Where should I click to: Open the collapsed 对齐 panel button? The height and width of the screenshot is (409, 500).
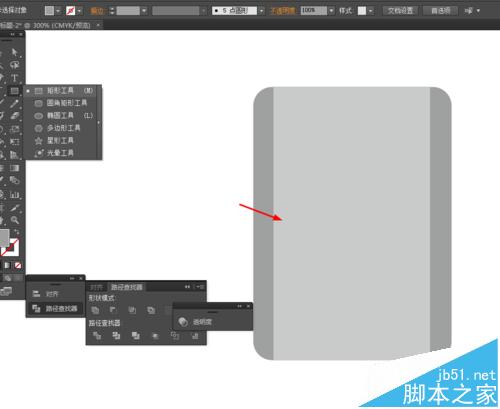coord(55,294)
